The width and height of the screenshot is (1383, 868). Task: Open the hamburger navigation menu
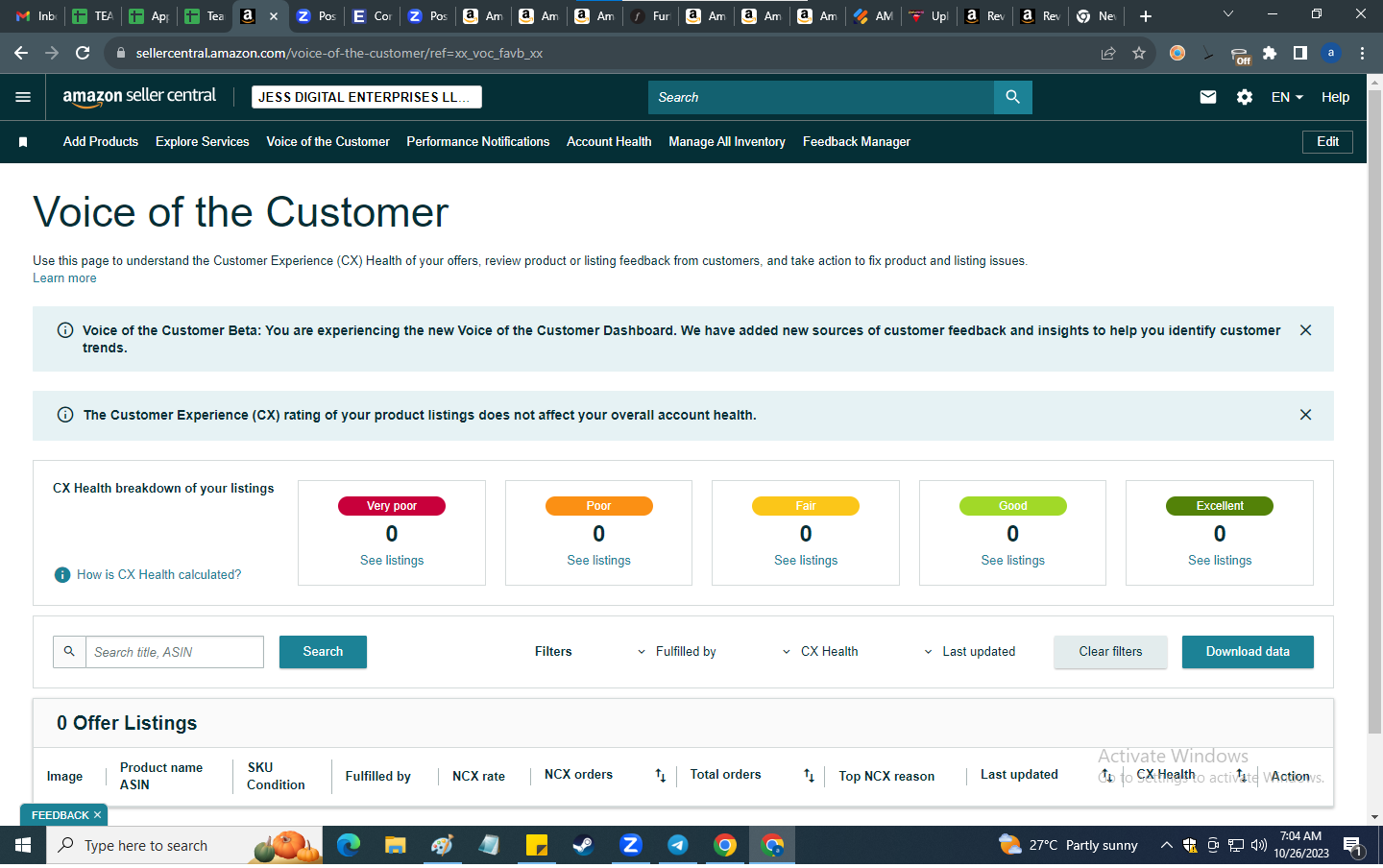[23, 97]
